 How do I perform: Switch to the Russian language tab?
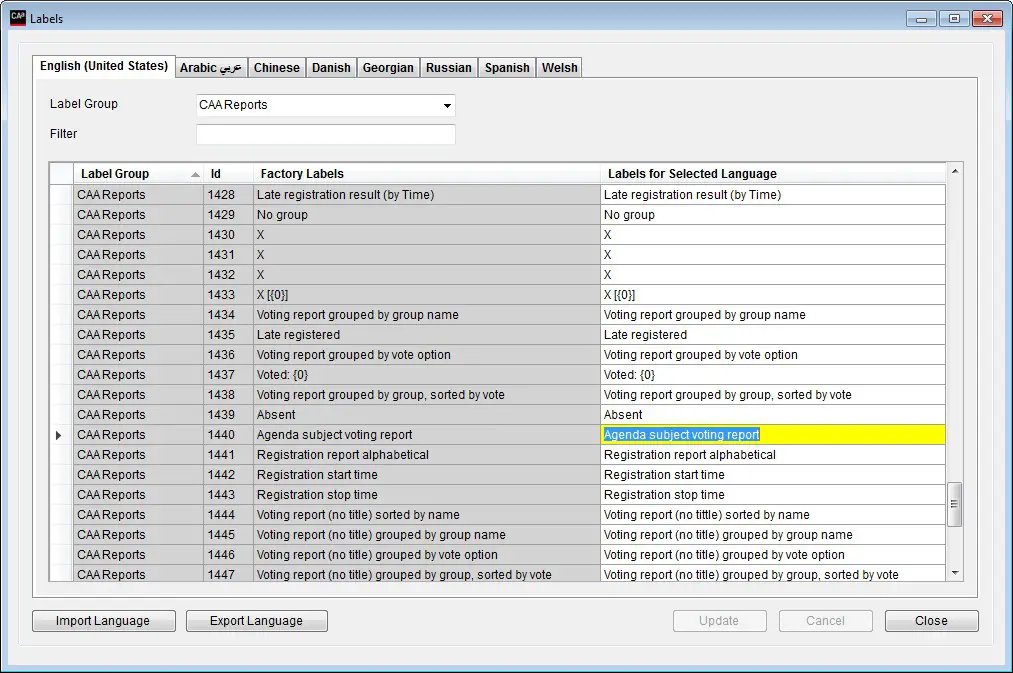point(448,67)
